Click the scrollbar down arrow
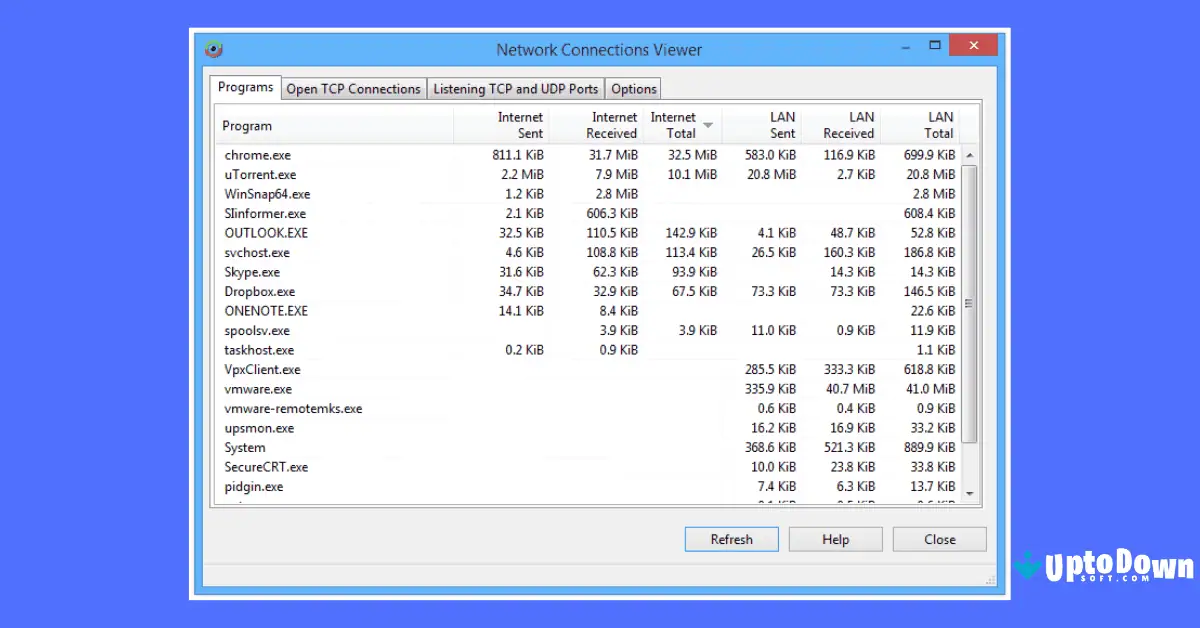This screenshot has height=628, width=1200. click(970, 493)
